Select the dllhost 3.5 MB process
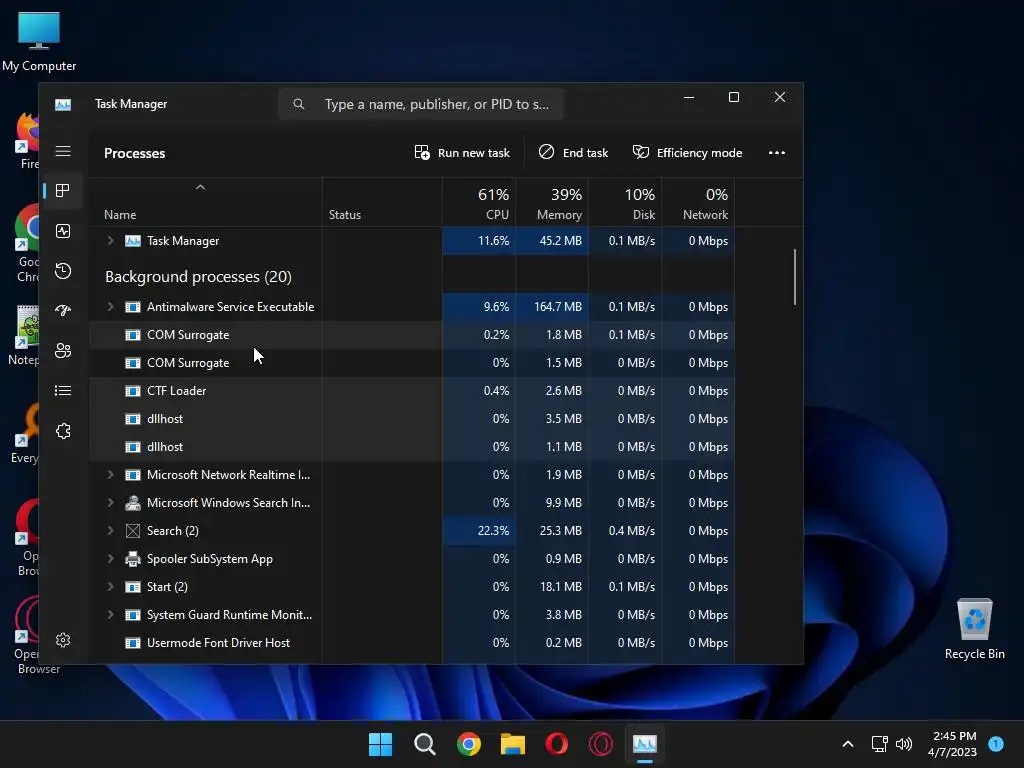The width and height of the screenshot is (1024, 768). [411, 419]
